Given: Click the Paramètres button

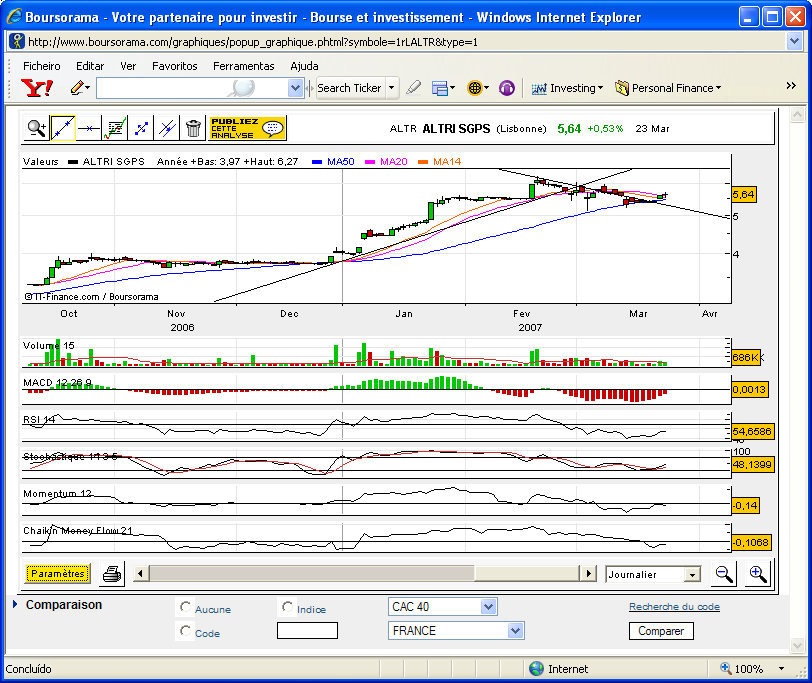Looking at the screenshot, I should [x=57, y=574].
